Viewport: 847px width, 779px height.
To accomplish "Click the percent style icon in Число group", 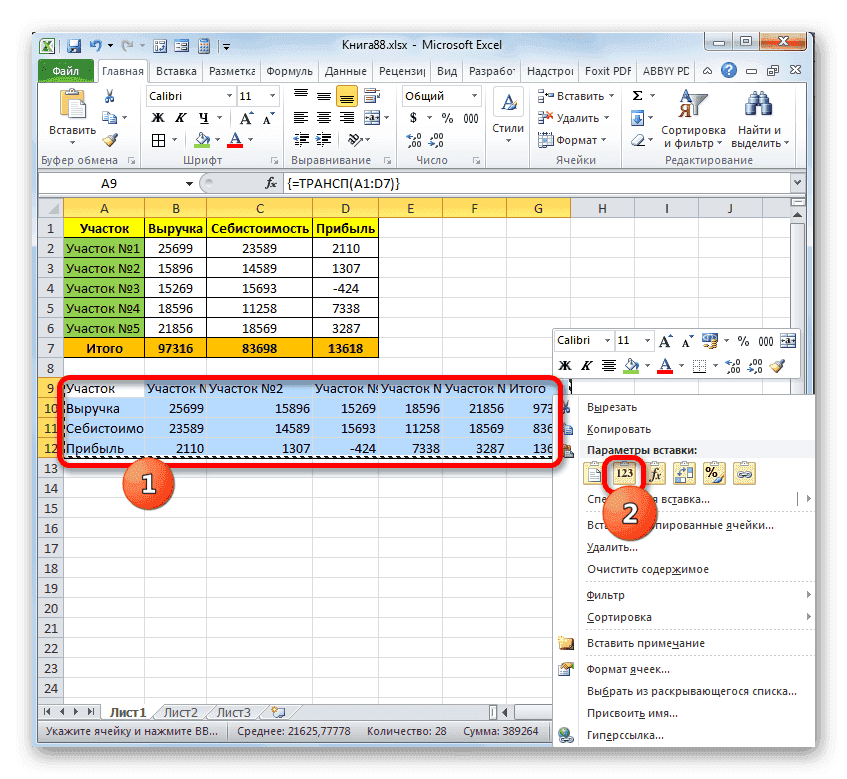I will (x=447, y=118).
